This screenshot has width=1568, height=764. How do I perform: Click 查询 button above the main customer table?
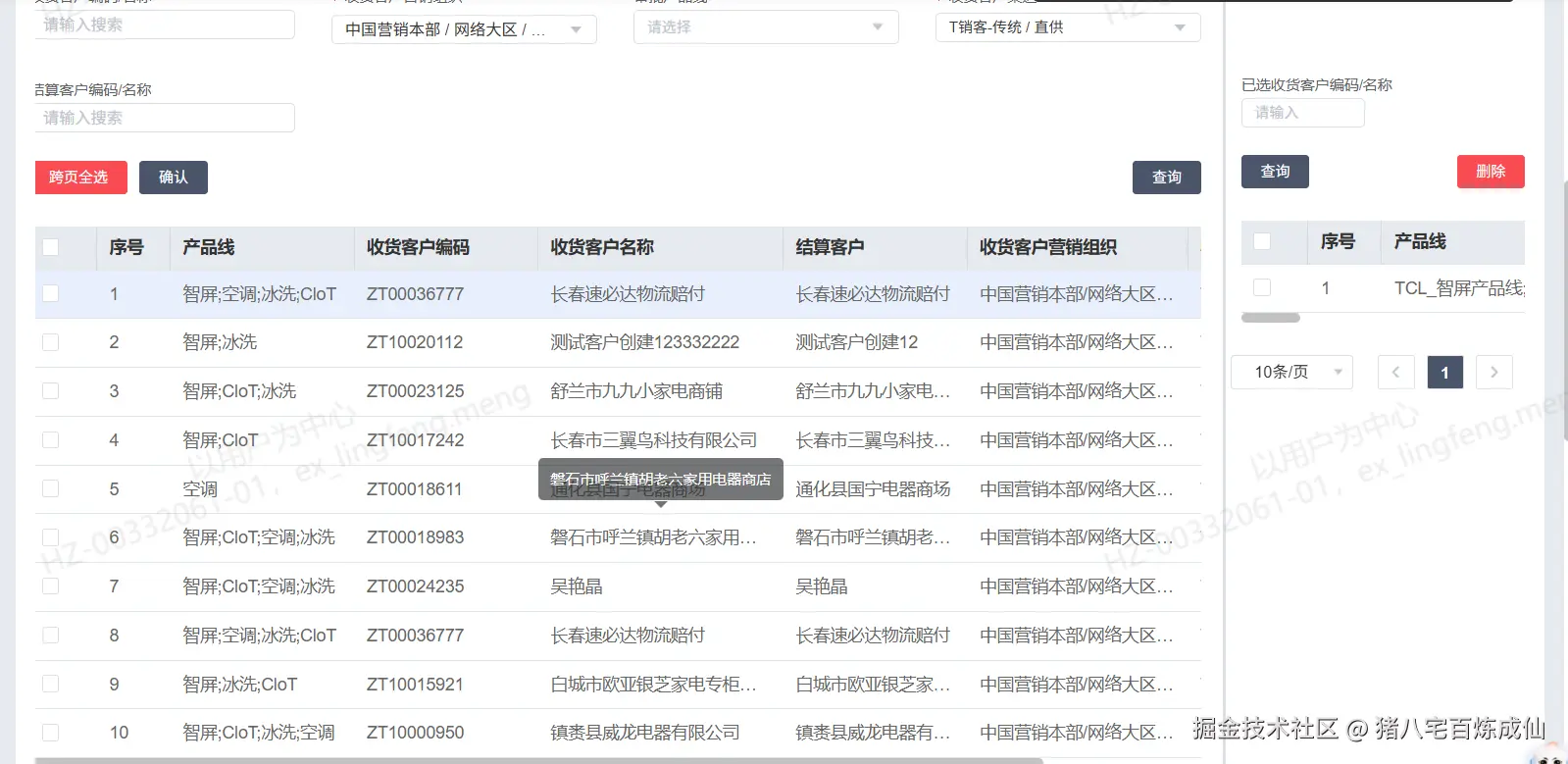pos(1166,178)
